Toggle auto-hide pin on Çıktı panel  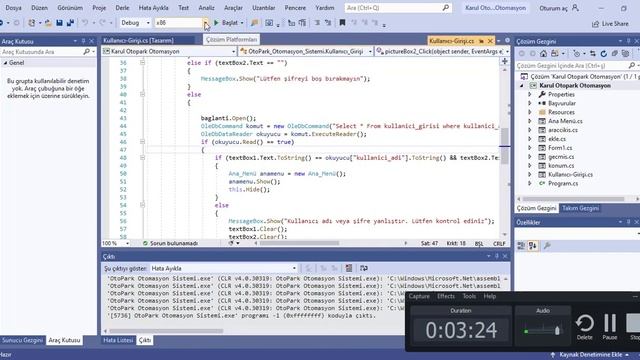tap(497, 256)
